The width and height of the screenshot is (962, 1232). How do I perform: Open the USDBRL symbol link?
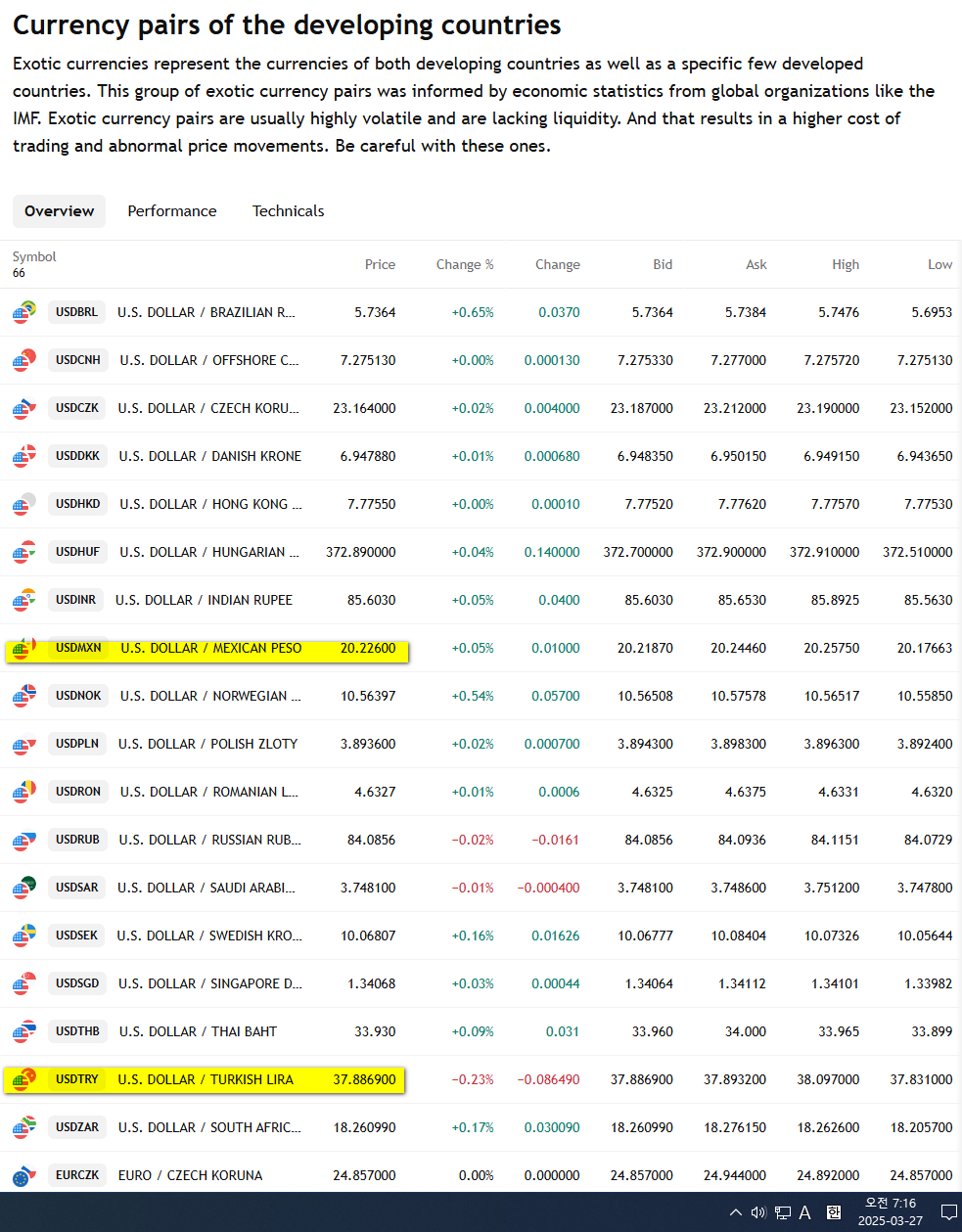click(76, 312)
